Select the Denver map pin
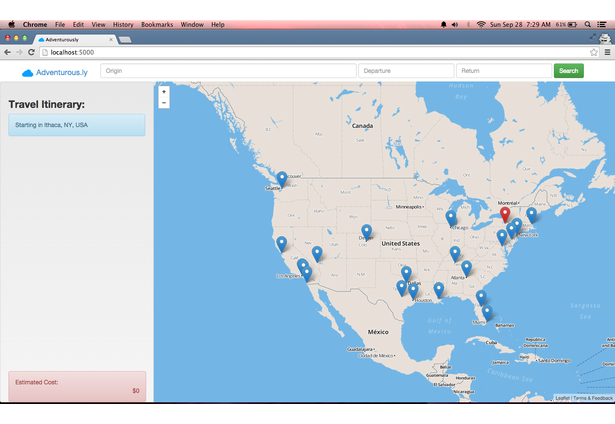The image size is (615, 424). coord(366,233)
